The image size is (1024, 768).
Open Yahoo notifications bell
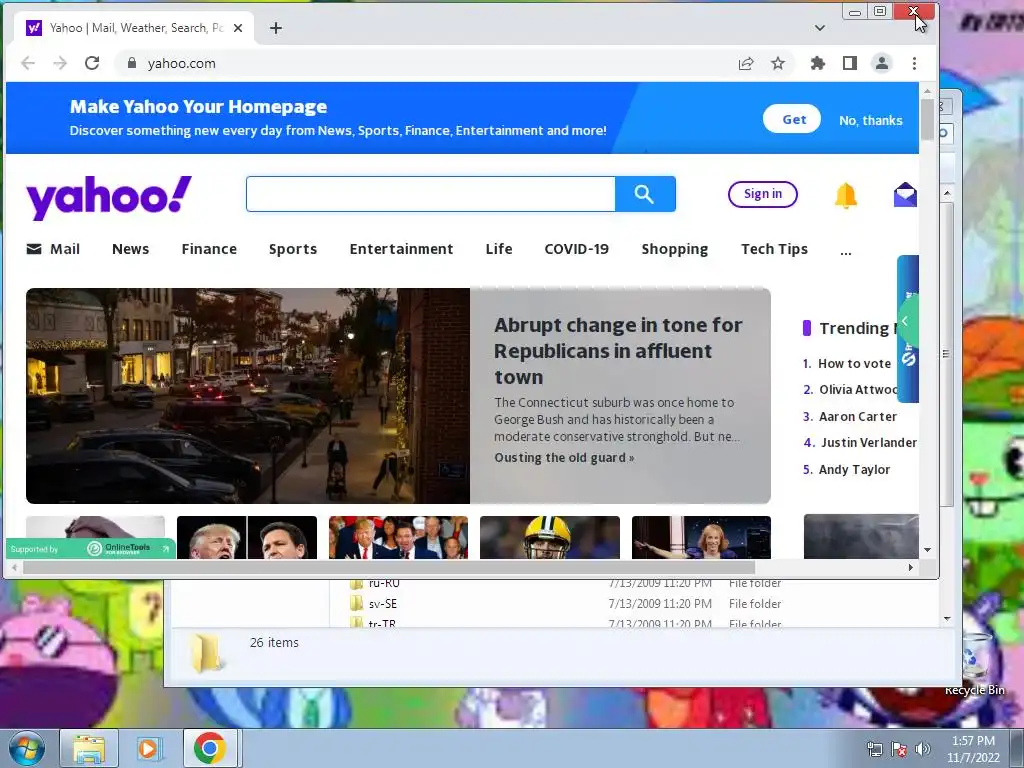click(846, 195)
